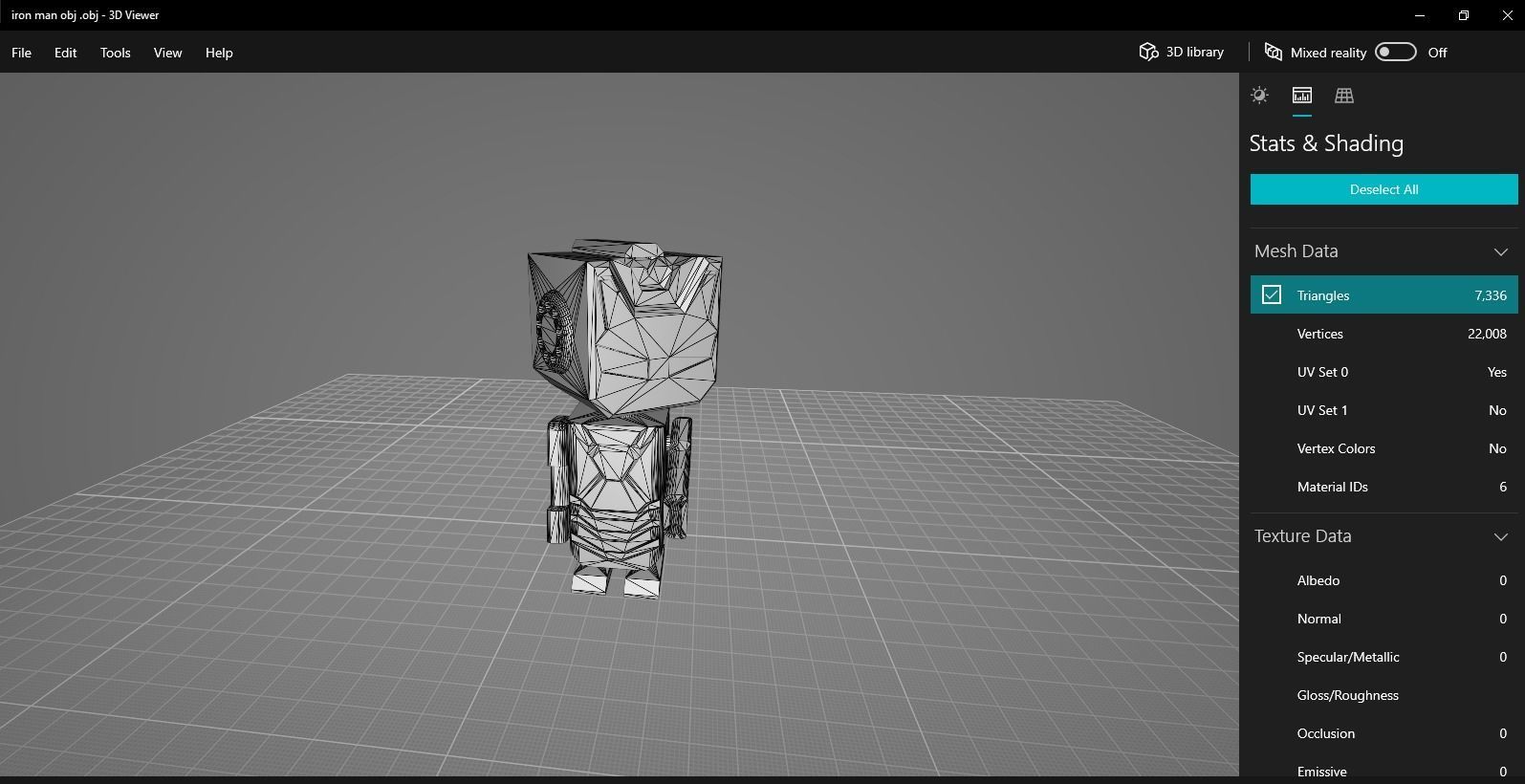The width and height of the screenshot is (1525, 784).
Task: Select the Specular/Metallic row
Action: tap(1383, 657)
